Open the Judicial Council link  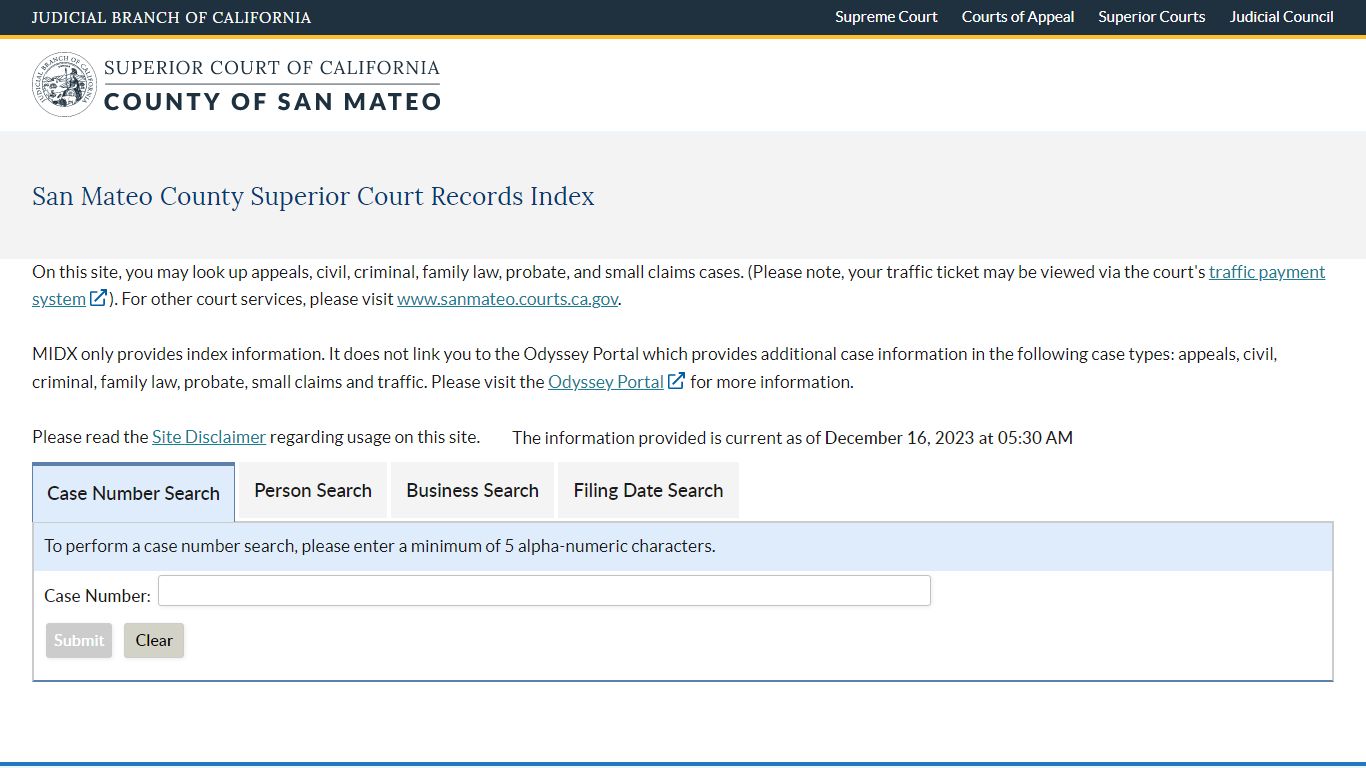tap(1281, 17)
